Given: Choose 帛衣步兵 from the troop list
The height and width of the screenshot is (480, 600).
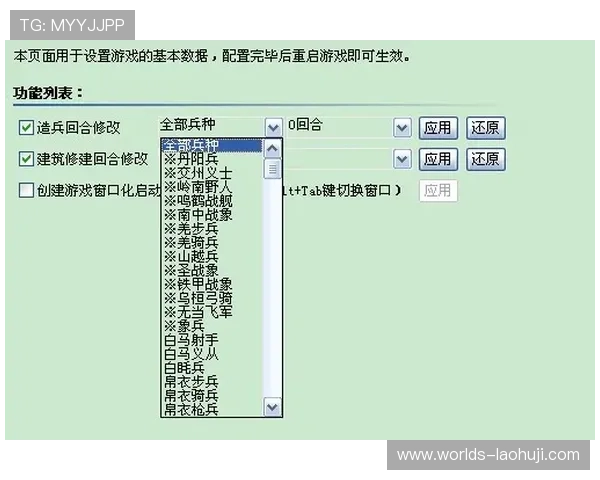Looking at the screenshot, I should pyautogui.click(x=212, y=381).
